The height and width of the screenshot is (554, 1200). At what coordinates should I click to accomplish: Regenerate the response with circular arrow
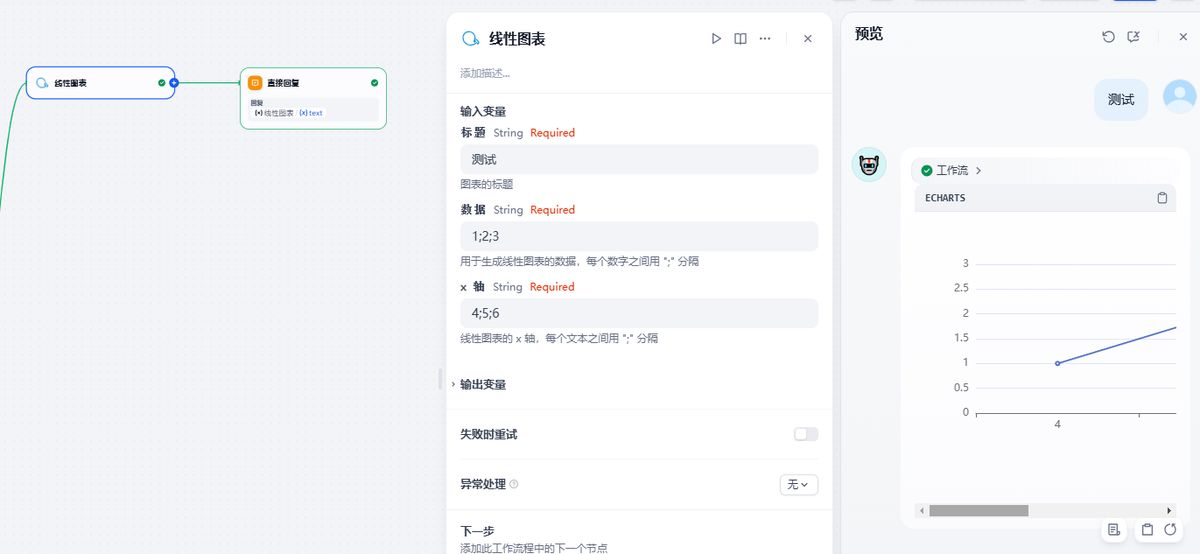pyautogui.click(x=1169, y=529)
